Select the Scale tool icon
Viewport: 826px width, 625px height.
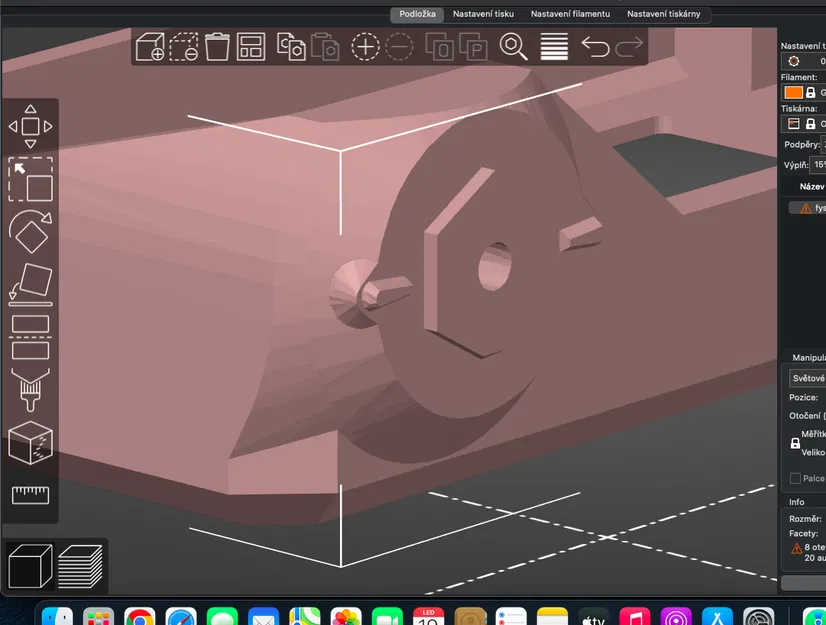31,180
